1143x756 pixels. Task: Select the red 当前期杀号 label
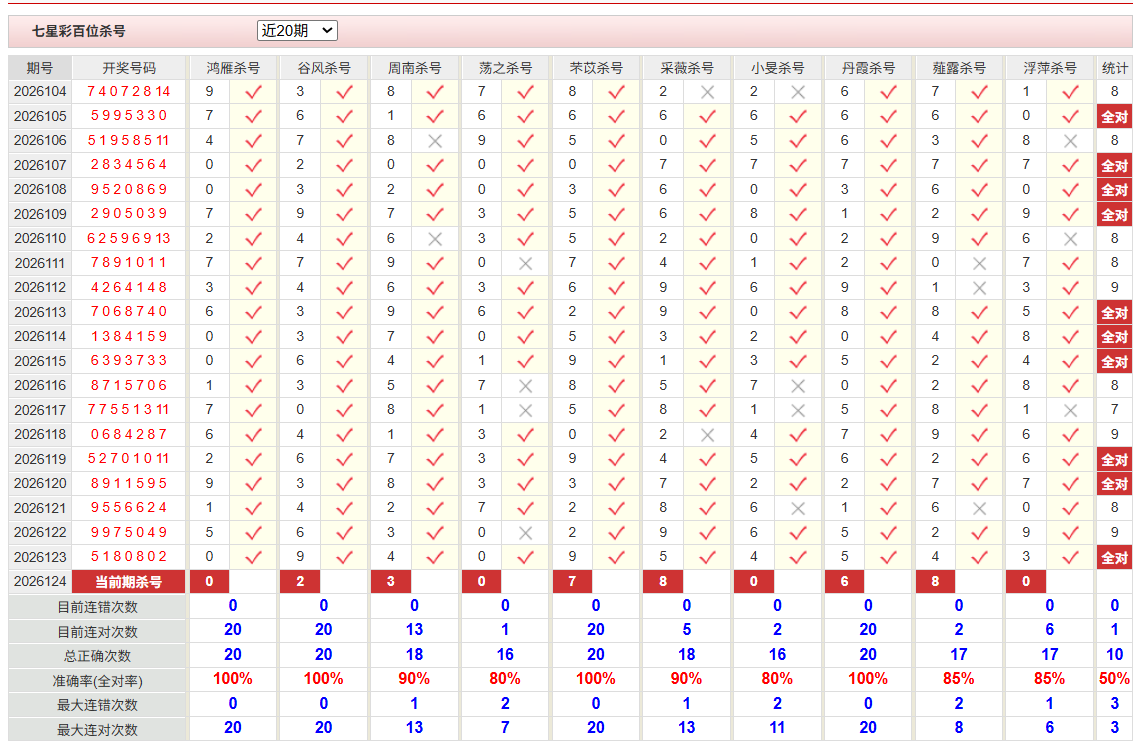(129, 582)
